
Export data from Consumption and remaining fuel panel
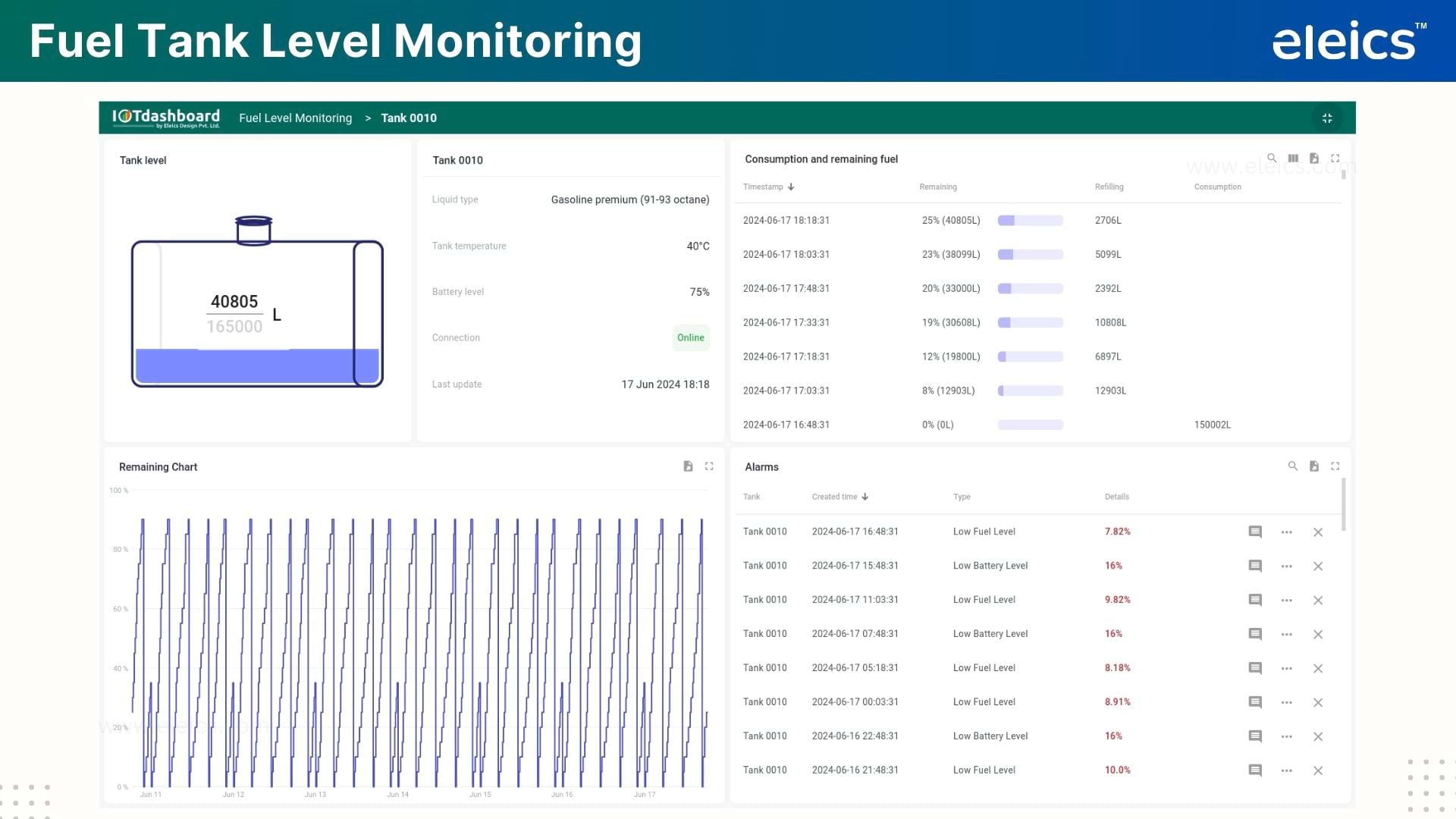coord(1314,158)
